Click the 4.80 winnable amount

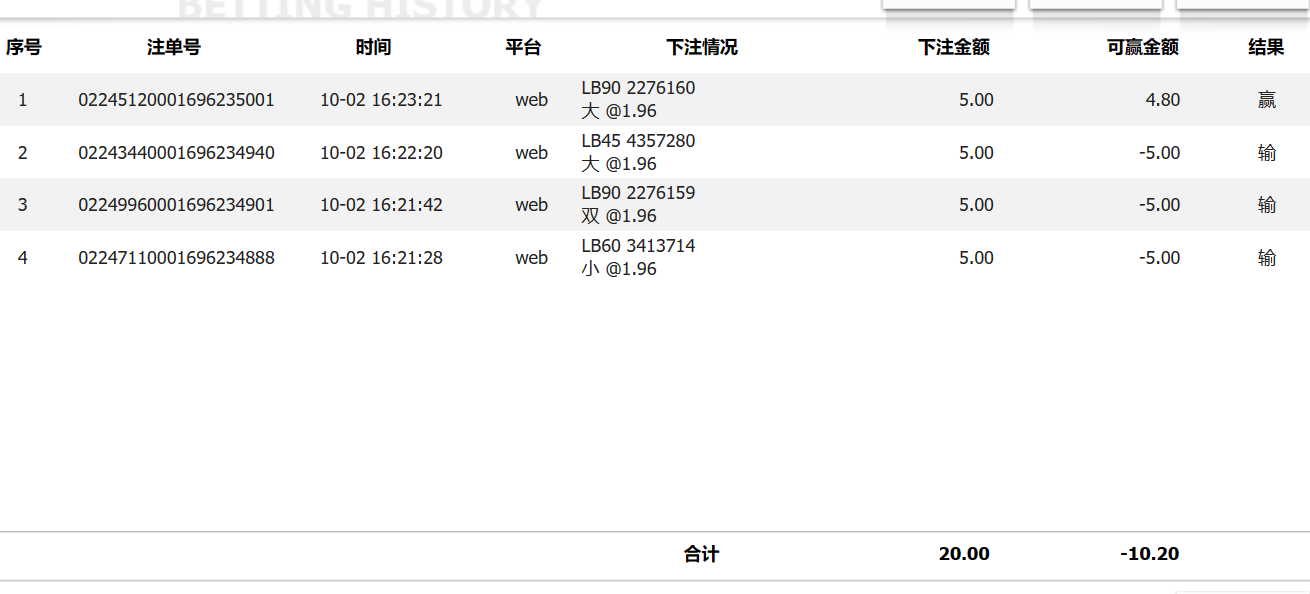click(x=1162, y=100)
